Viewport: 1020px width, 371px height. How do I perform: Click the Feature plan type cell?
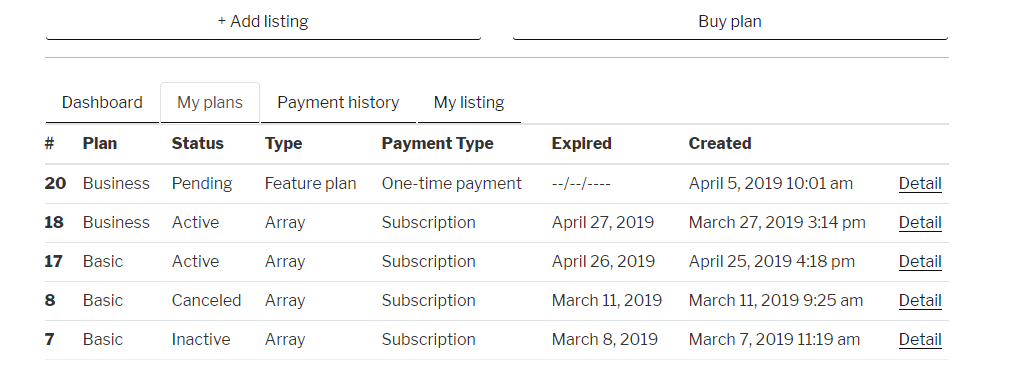coord(310,184)
